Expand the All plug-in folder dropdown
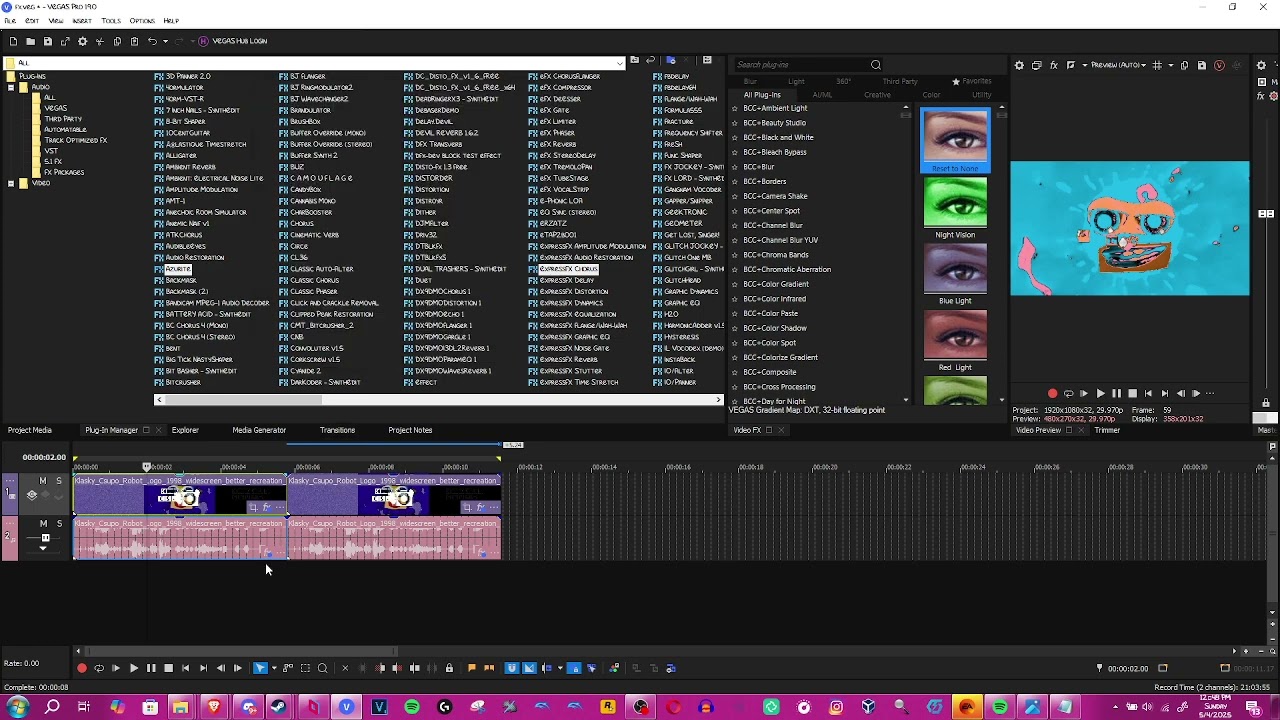The image size is (1280, 720). [619, 63]
